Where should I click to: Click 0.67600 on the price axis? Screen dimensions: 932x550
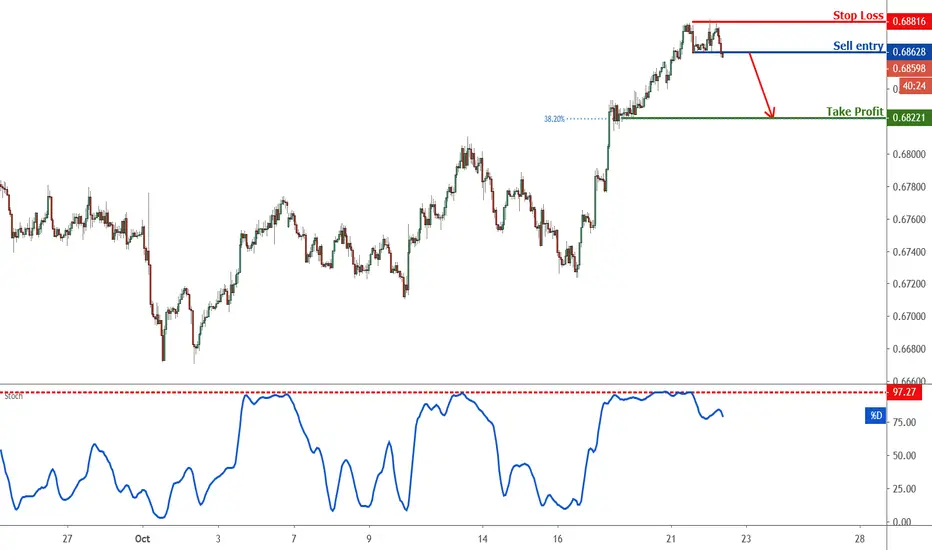[909, 219]
